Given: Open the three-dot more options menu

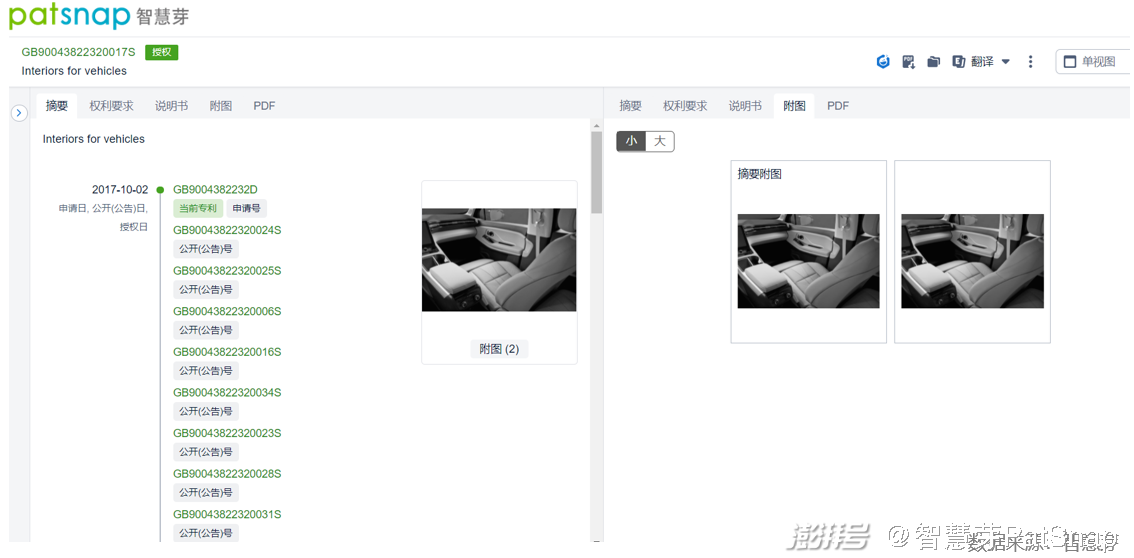Looking at the screenshot, I should pyautogui.click(x=1031, y=61).
